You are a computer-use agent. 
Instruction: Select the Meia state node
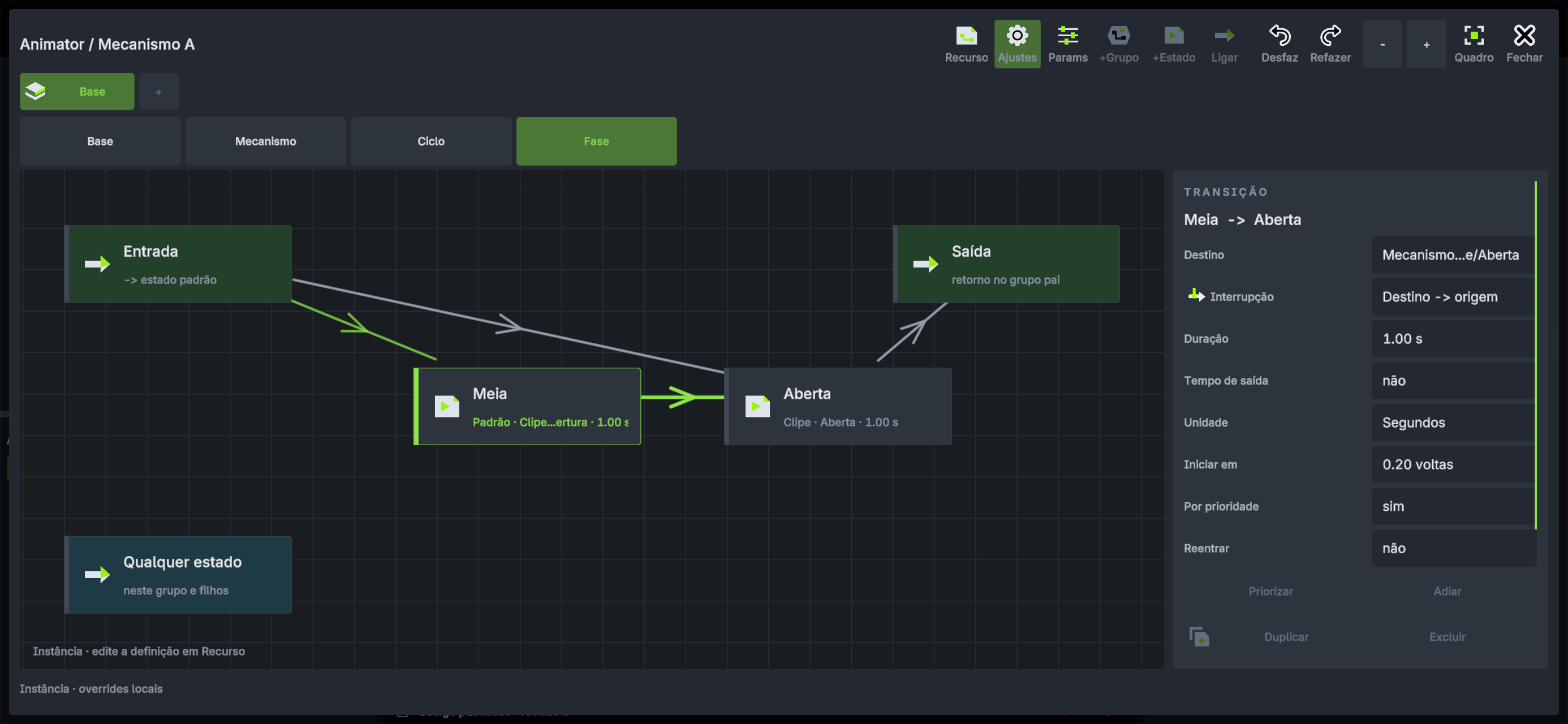[x=527, y=406]
